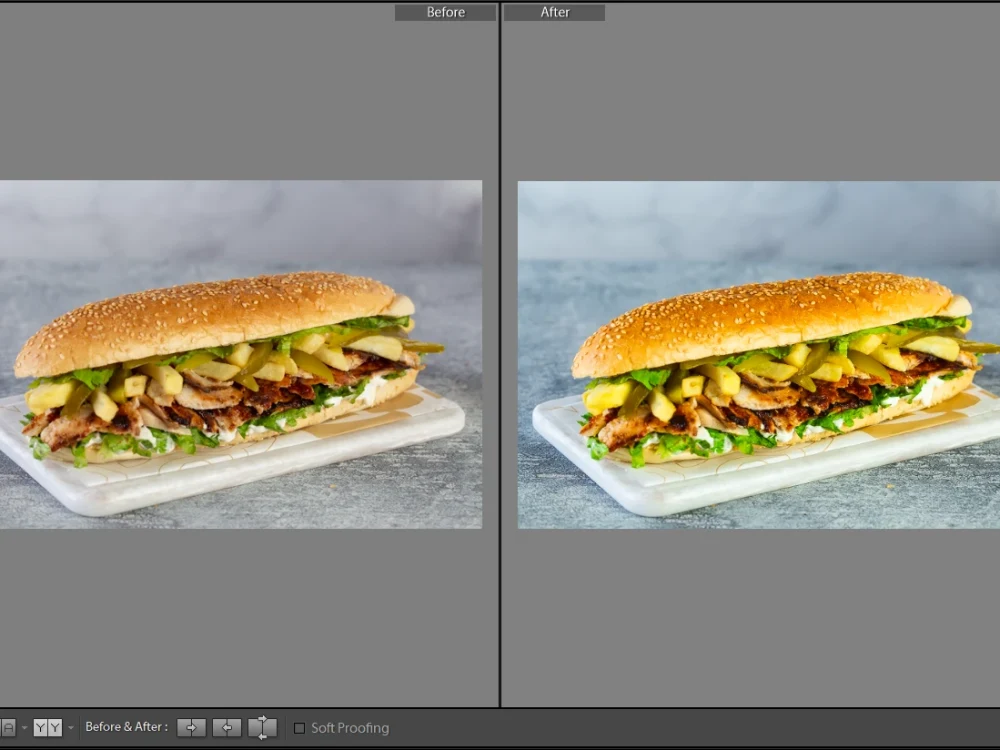Open the YY view mode dropdown arrow

coord(71,728)
